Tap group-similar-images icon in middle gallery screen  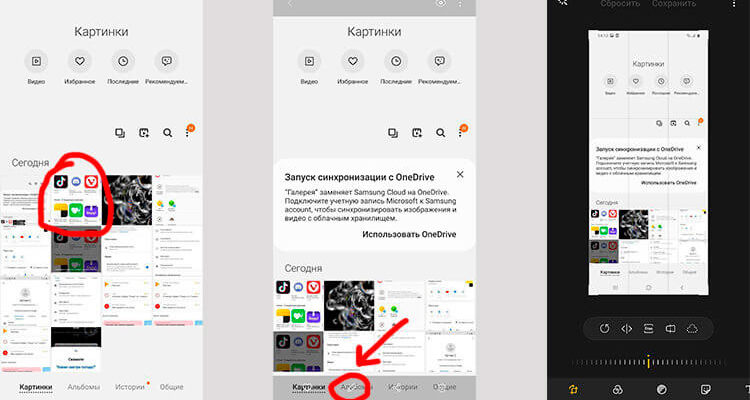393,133
